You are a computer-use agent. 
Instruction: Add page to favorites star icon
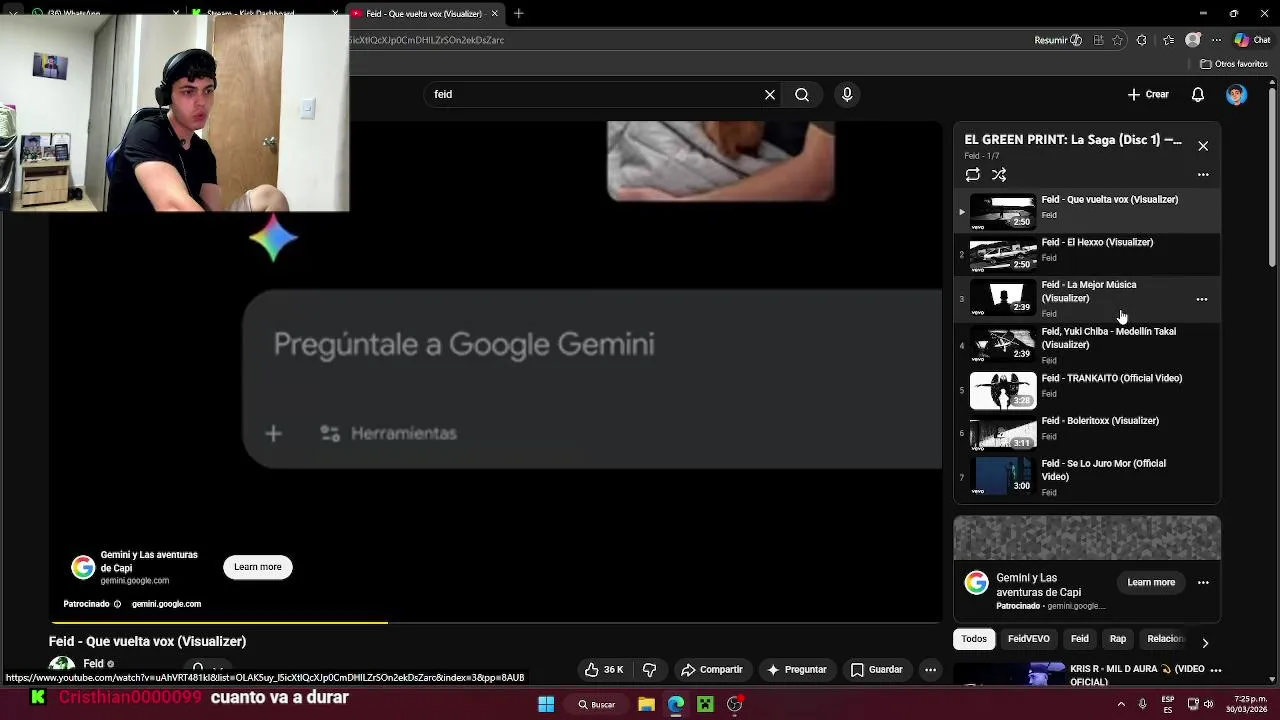1117,40
